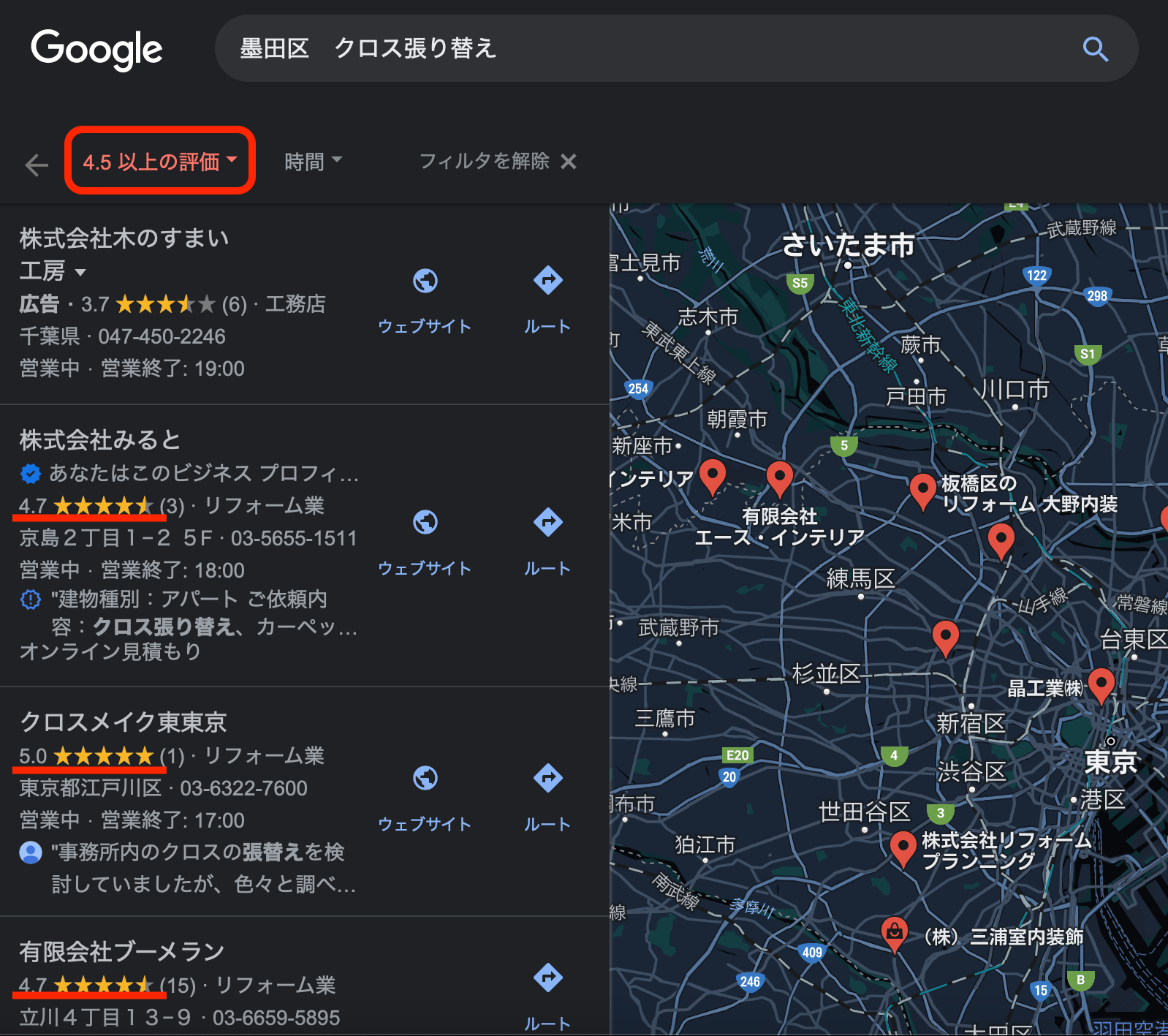Click フィルタを解除 text button
The image size is (1168, 1036).
click(485, 161)
